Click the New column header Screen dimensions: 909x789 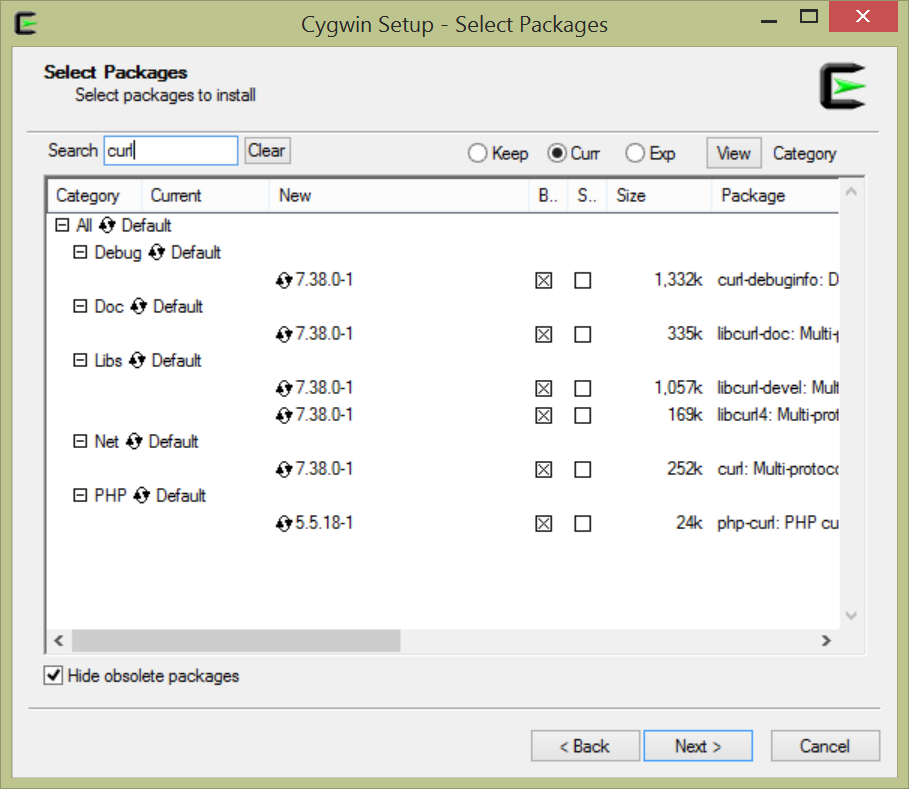[x=399, y=195]
